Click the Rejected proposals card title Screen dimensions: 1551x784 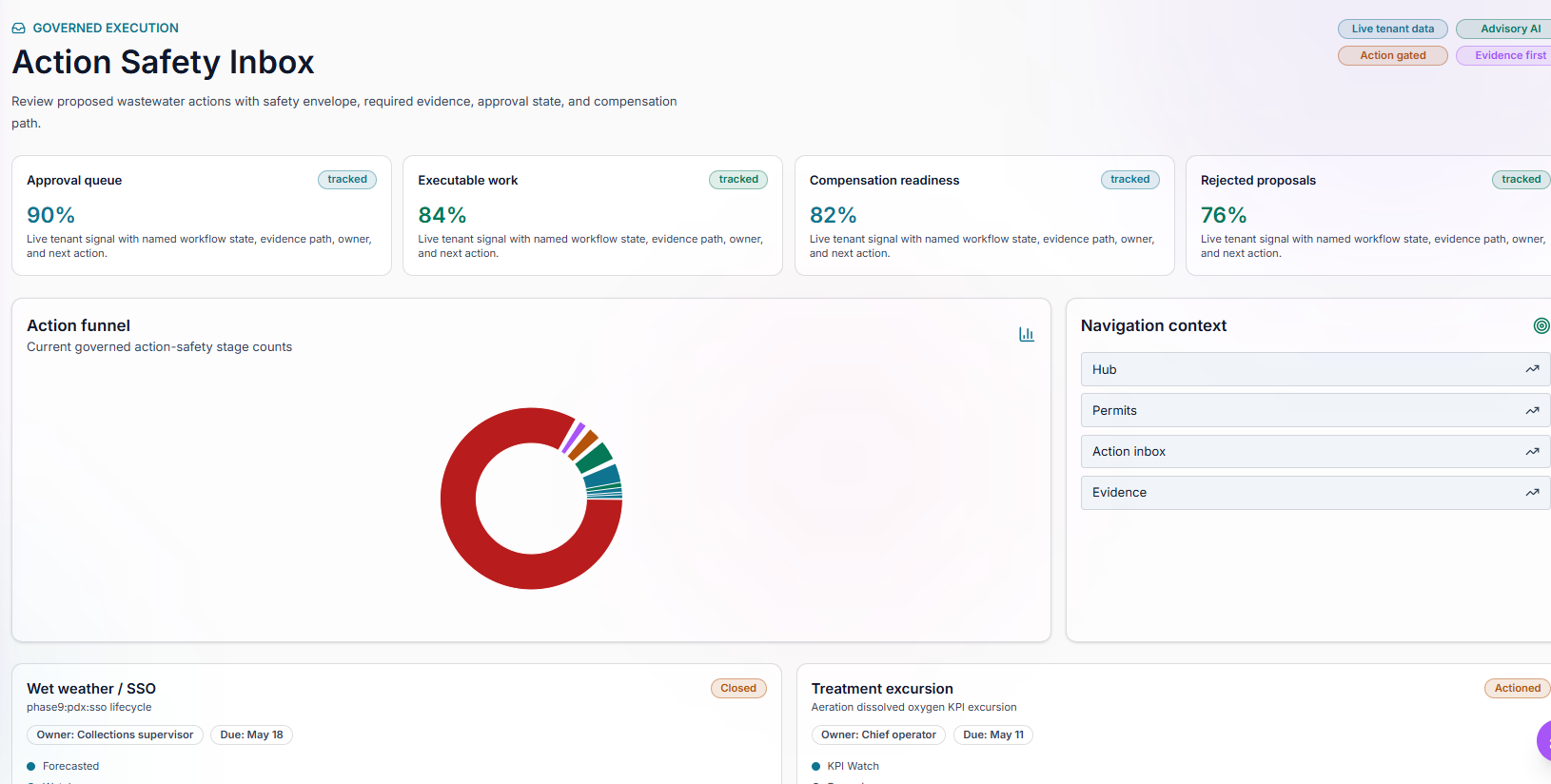(x=1258, y=180)
